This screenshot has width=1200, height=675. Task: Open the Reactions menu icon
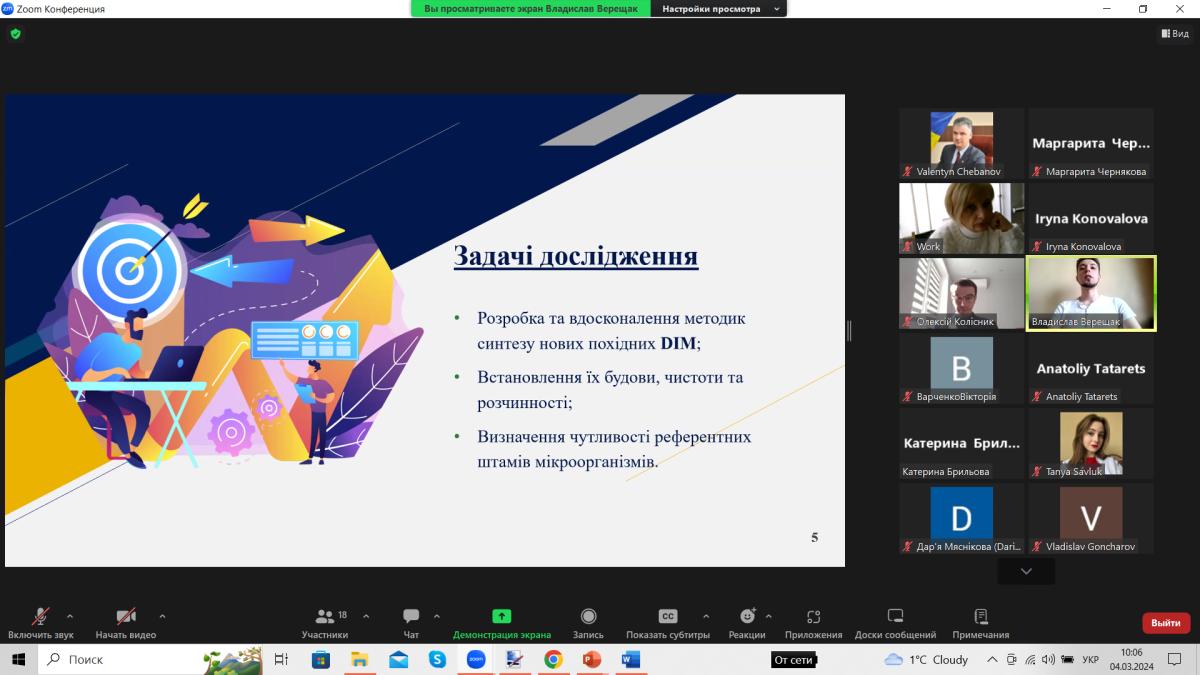tap(746, 617)
